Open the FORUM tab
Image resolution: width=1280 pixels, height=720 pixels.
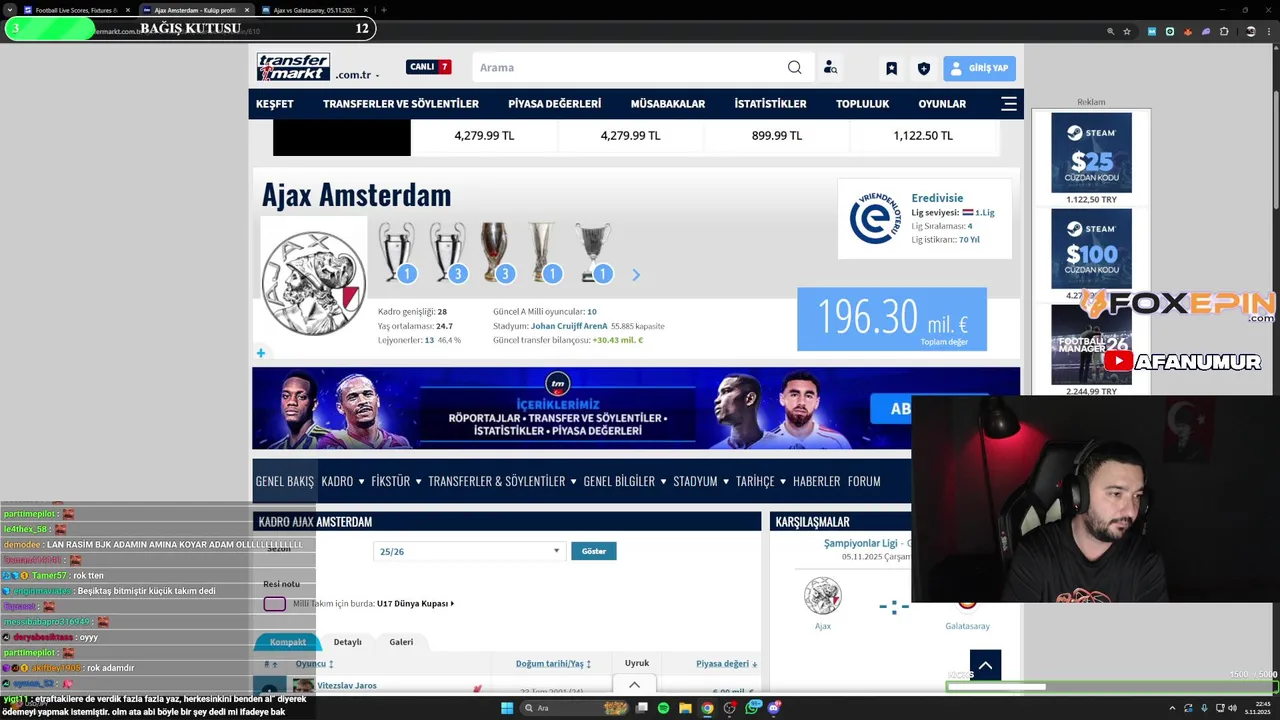[x=864, y=481]
